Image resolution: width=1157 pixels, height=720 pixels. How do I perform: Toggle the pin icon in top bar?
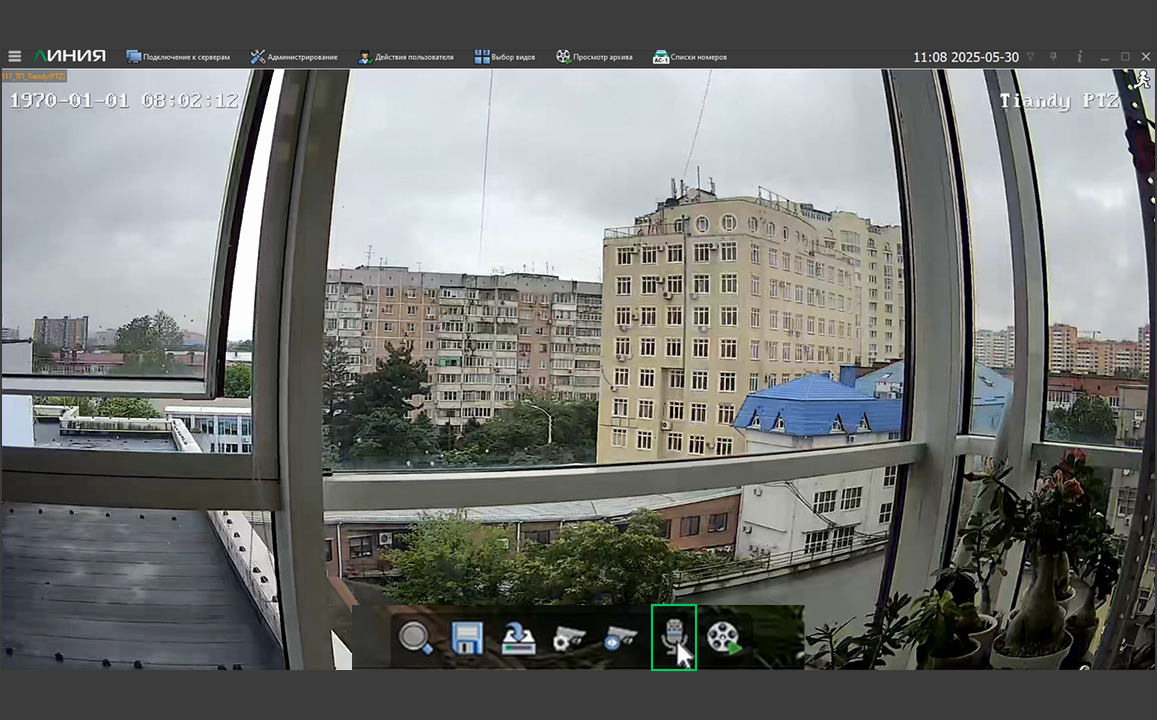click(x=1054, y=57)
